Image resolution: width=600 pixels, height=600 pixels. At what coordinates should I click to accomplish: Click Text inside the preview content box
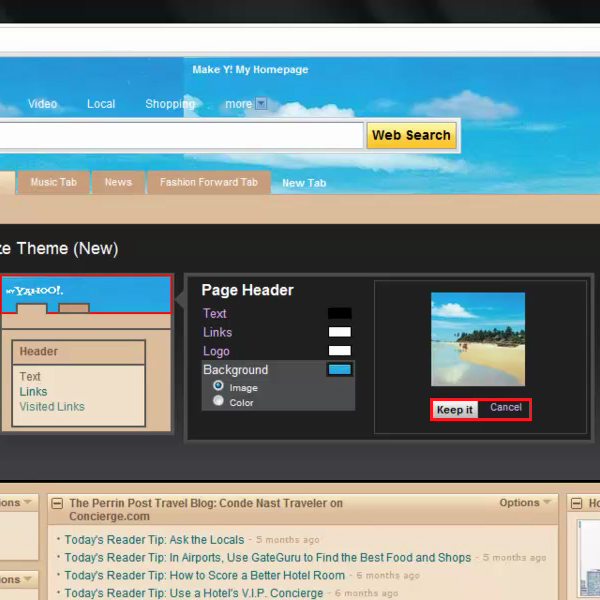click(x=30, y=377)
